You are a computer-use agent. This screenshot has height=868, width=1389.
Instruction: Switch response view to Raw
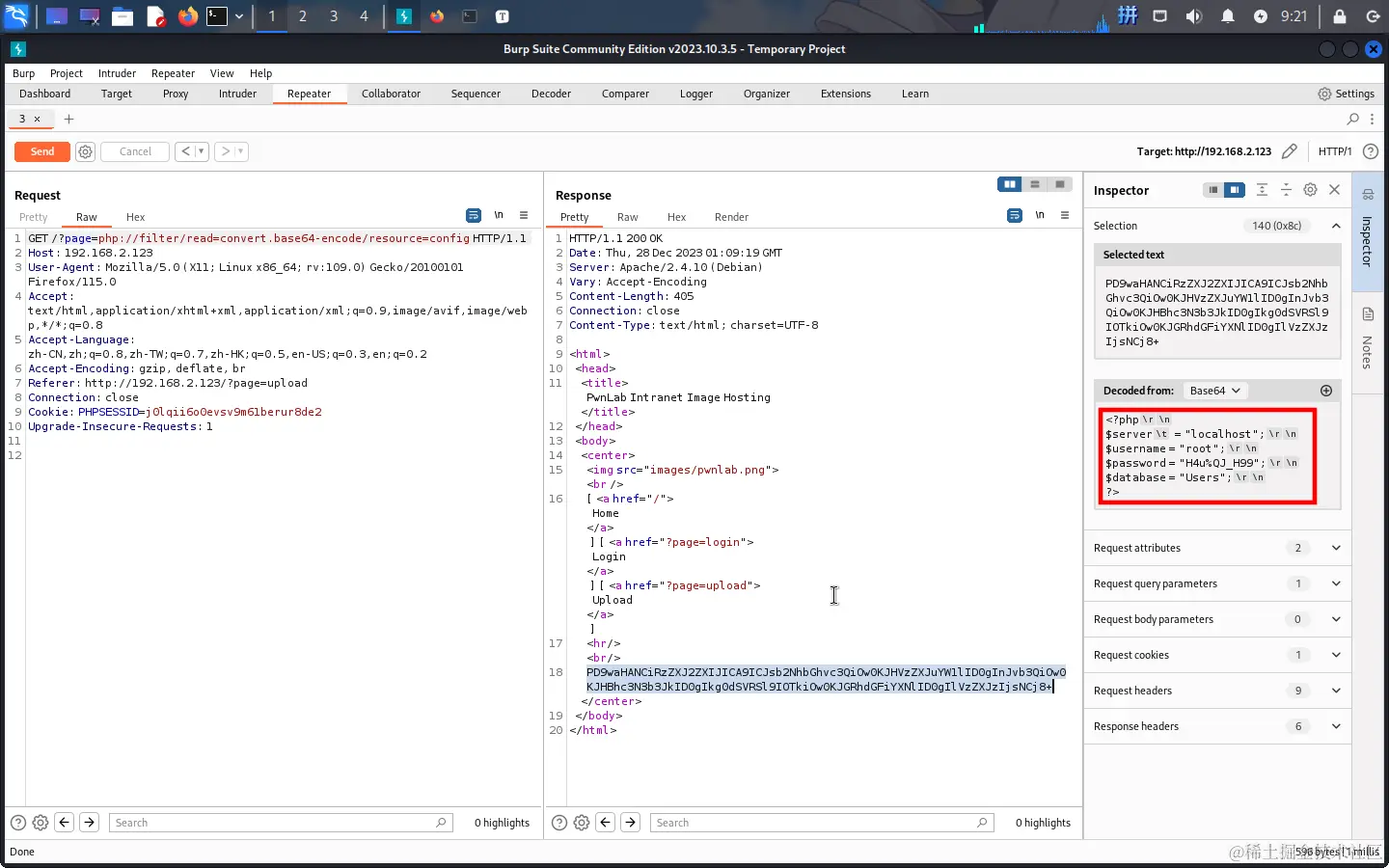(628, 217)
